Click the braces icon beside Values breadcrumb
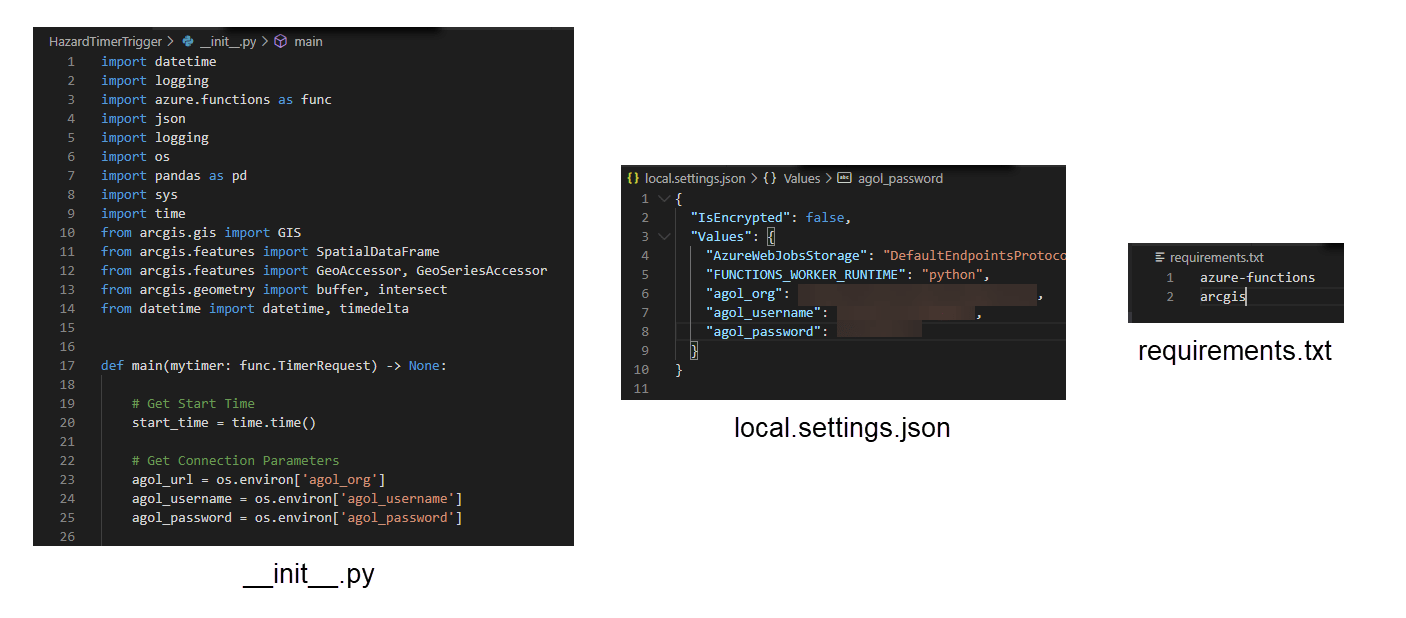 tap(770, 179)
